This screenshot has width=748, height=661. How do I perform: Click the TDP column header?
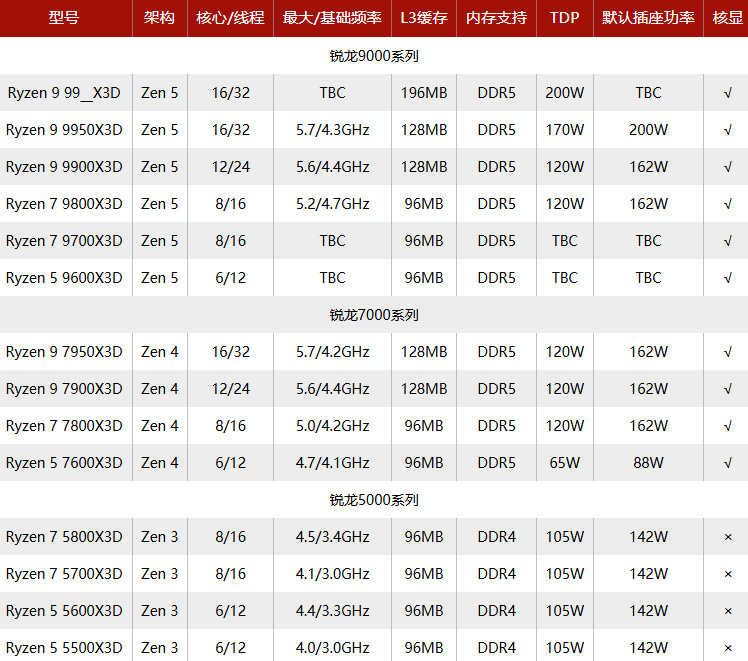[565, 18]
